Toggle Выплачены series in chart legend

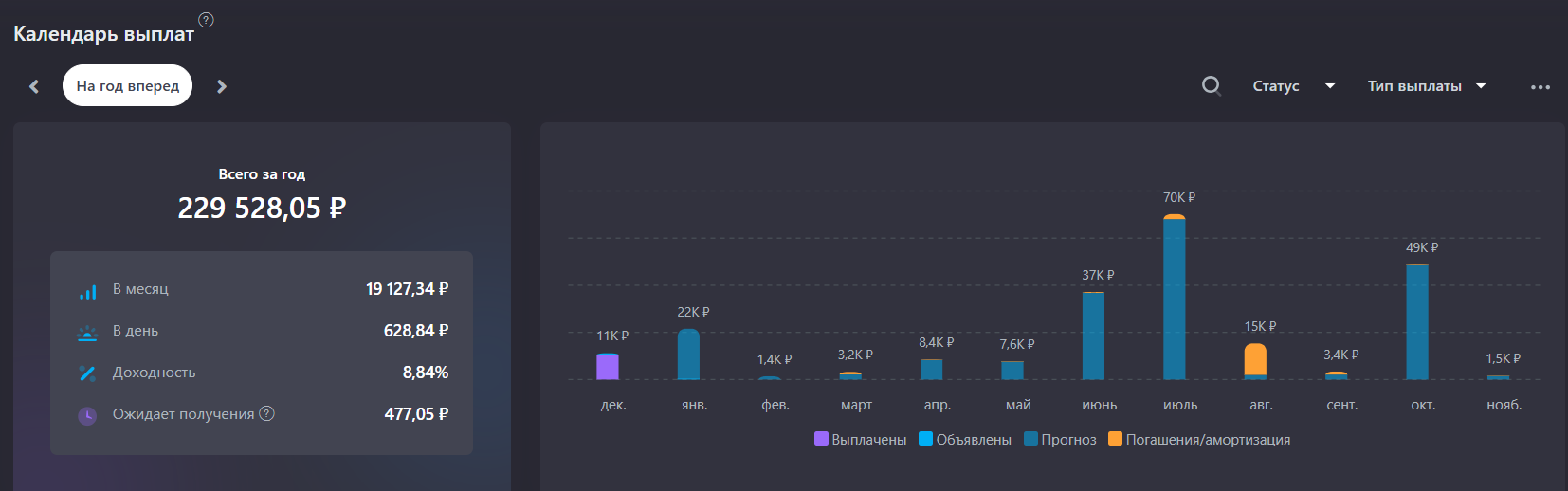pyautogui.click(x=860, y=440)
